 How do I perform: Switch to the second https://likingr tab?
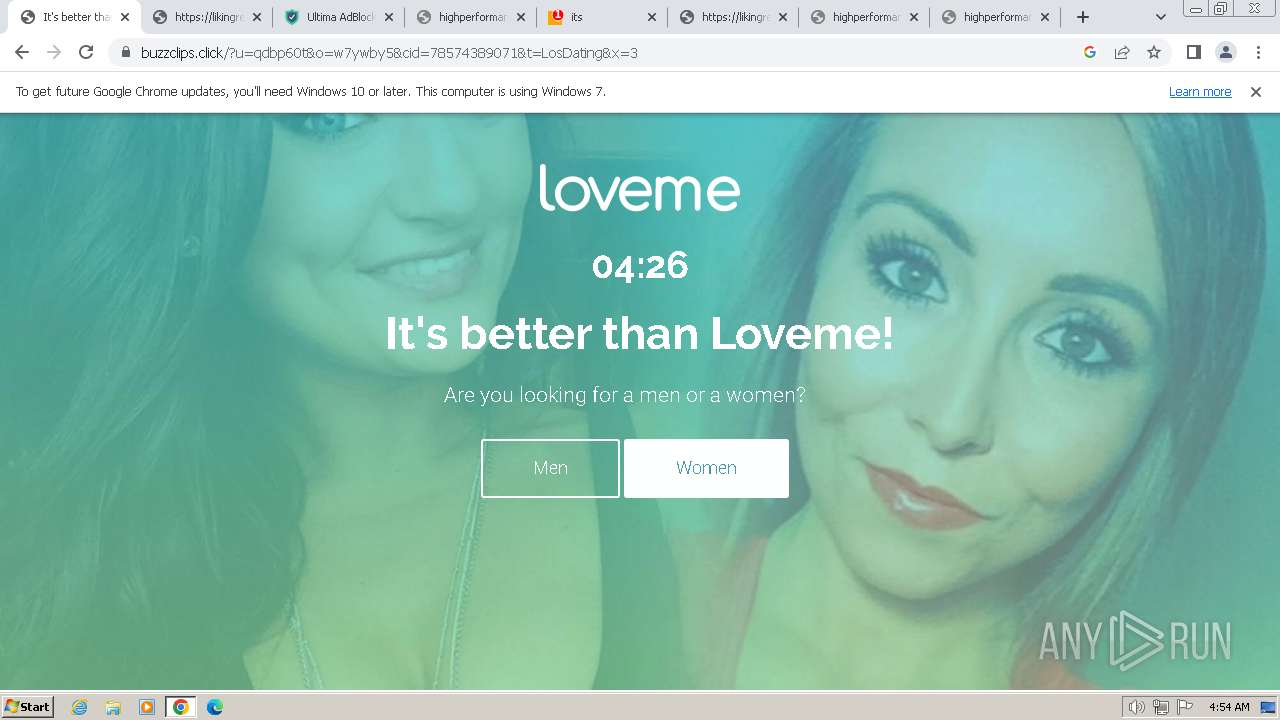click(734, 17)
